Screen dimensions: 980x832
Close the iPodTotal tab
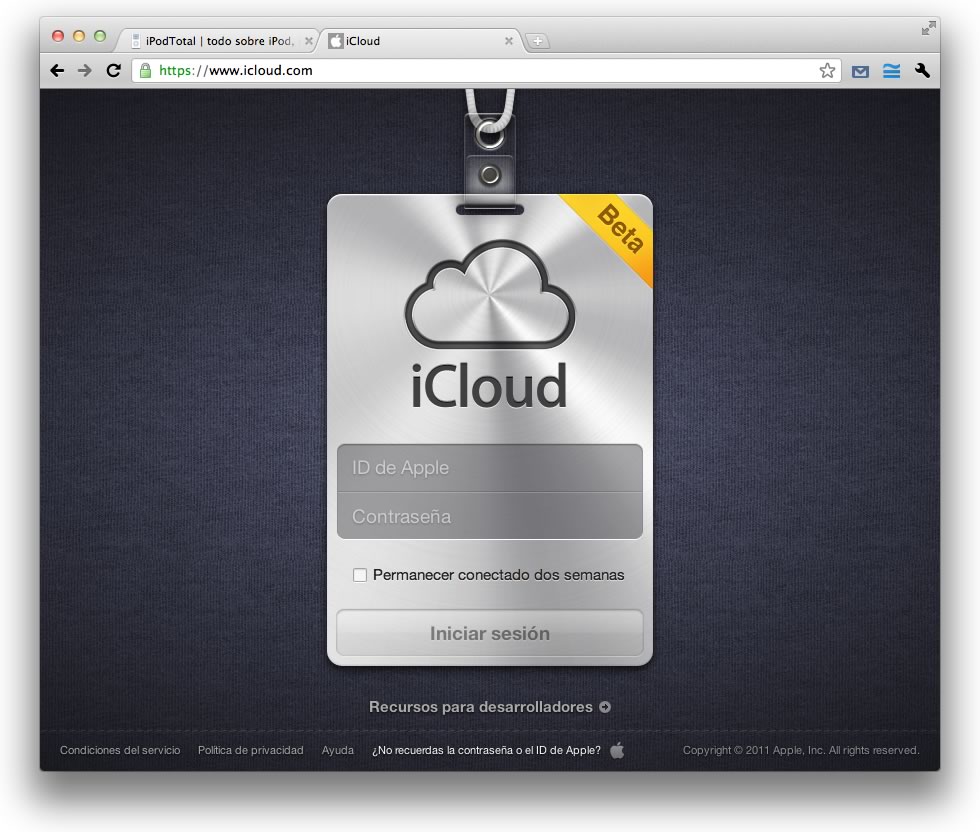click(308, 41)
